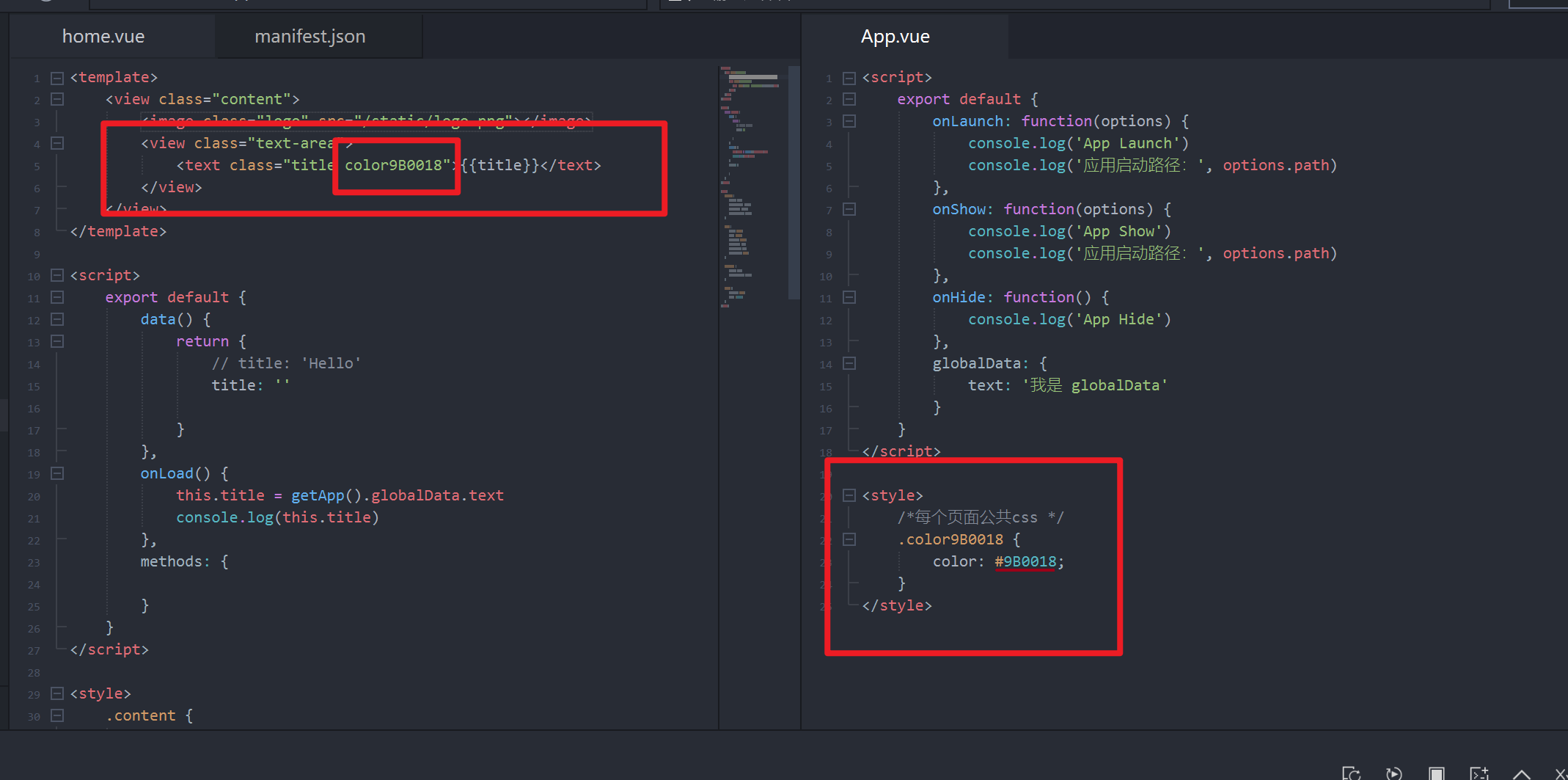1568x780 pixels.
Task: Click the text: '我是 globalData' line
Action: tap(1068, 385)
